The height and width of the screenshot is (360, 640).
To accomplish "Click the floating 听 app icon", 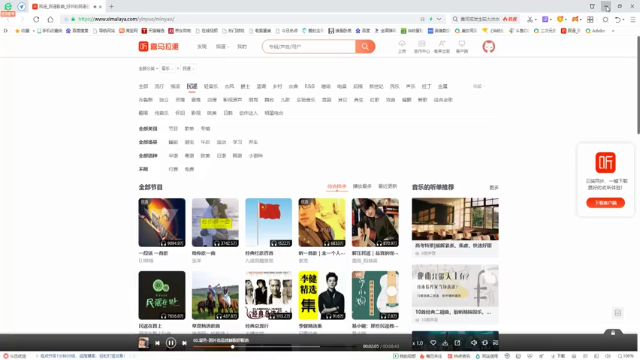I will pyautogui.click(x=605, y=162).
